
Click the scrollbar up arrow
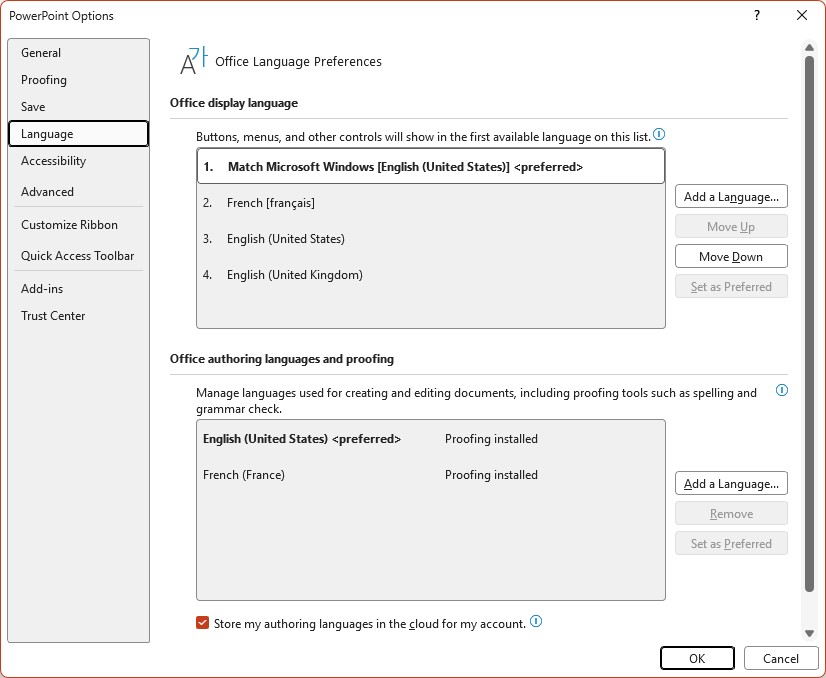(x=809, y=48)
